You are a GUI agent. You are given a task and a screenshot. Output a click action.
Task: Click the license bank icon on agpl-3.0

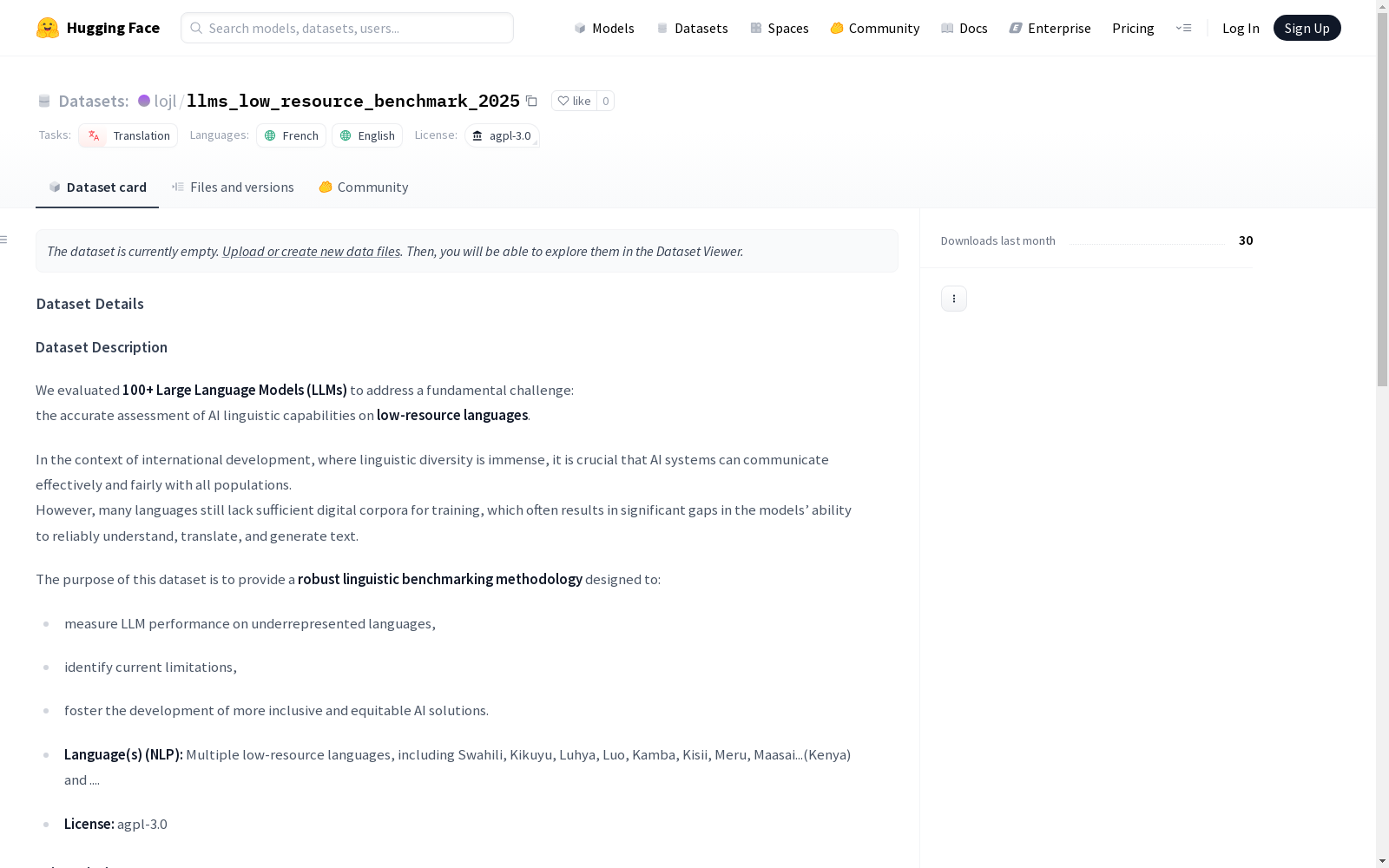[x=477, y=135]
